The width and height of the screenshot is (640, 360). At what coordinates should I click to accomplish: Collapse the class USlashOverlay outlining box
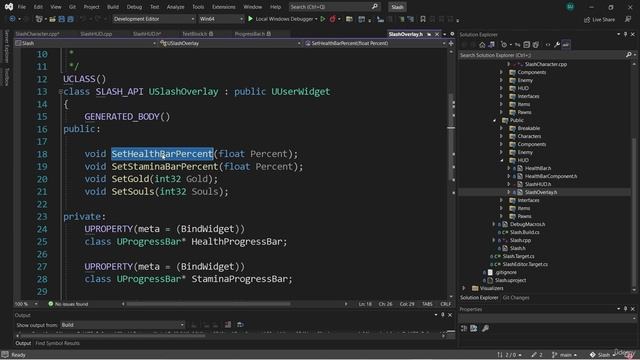click(x=60, y=92)
